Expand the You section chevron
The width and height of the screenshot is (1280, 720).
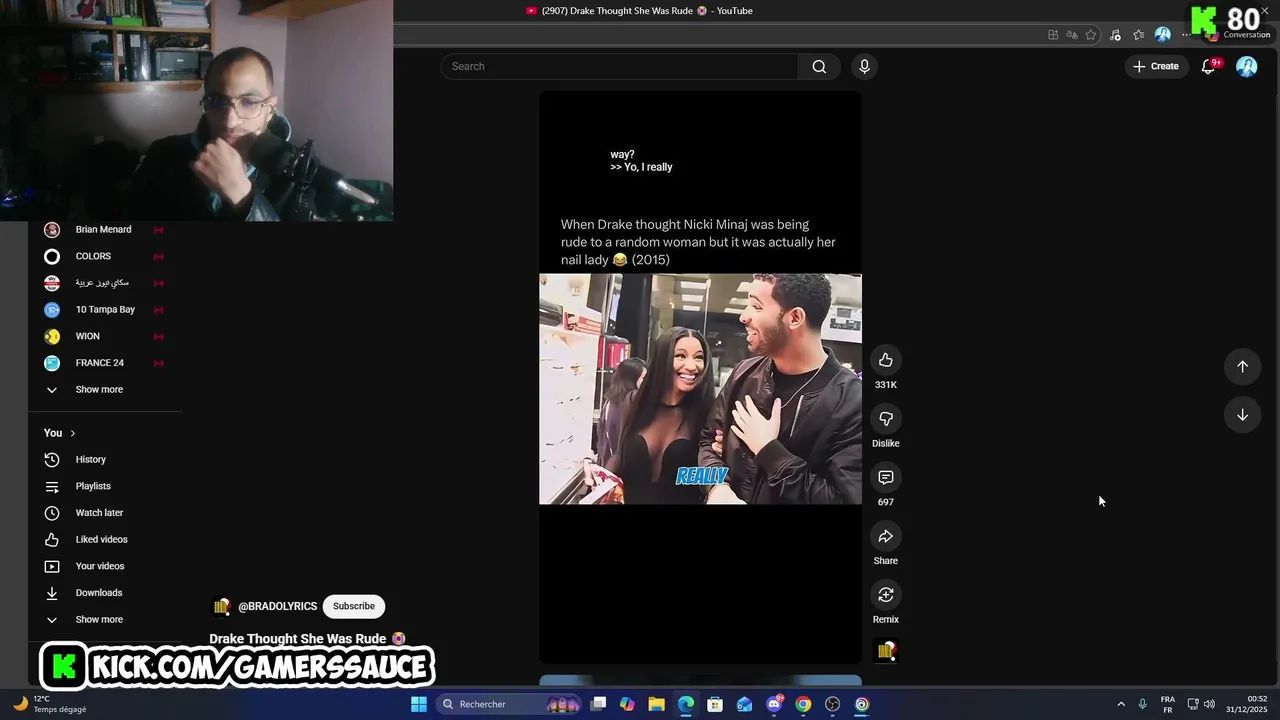[x=72, y=433]
